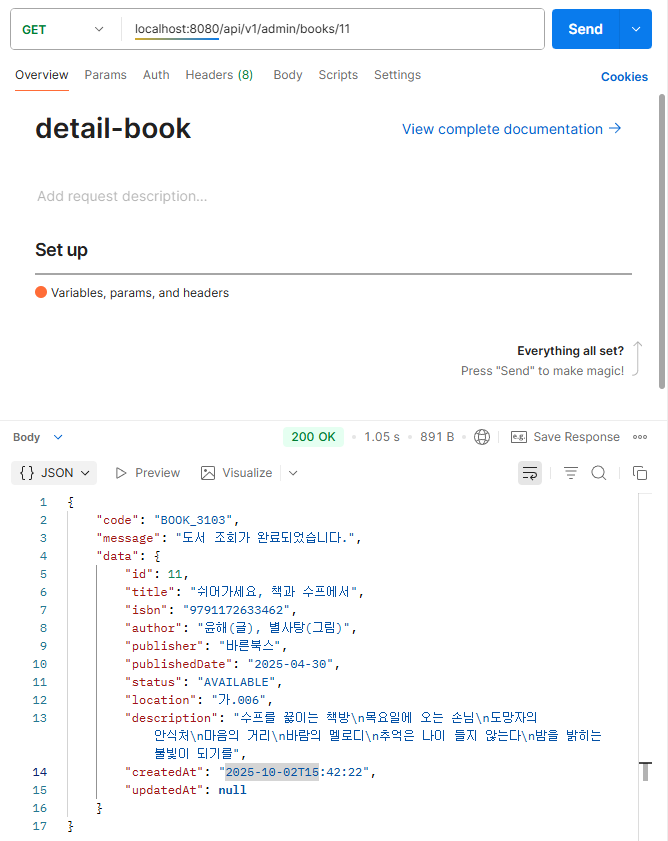Switch to the Scripts tab
This screenshot has width=668, height=841.
coord(338,75)
